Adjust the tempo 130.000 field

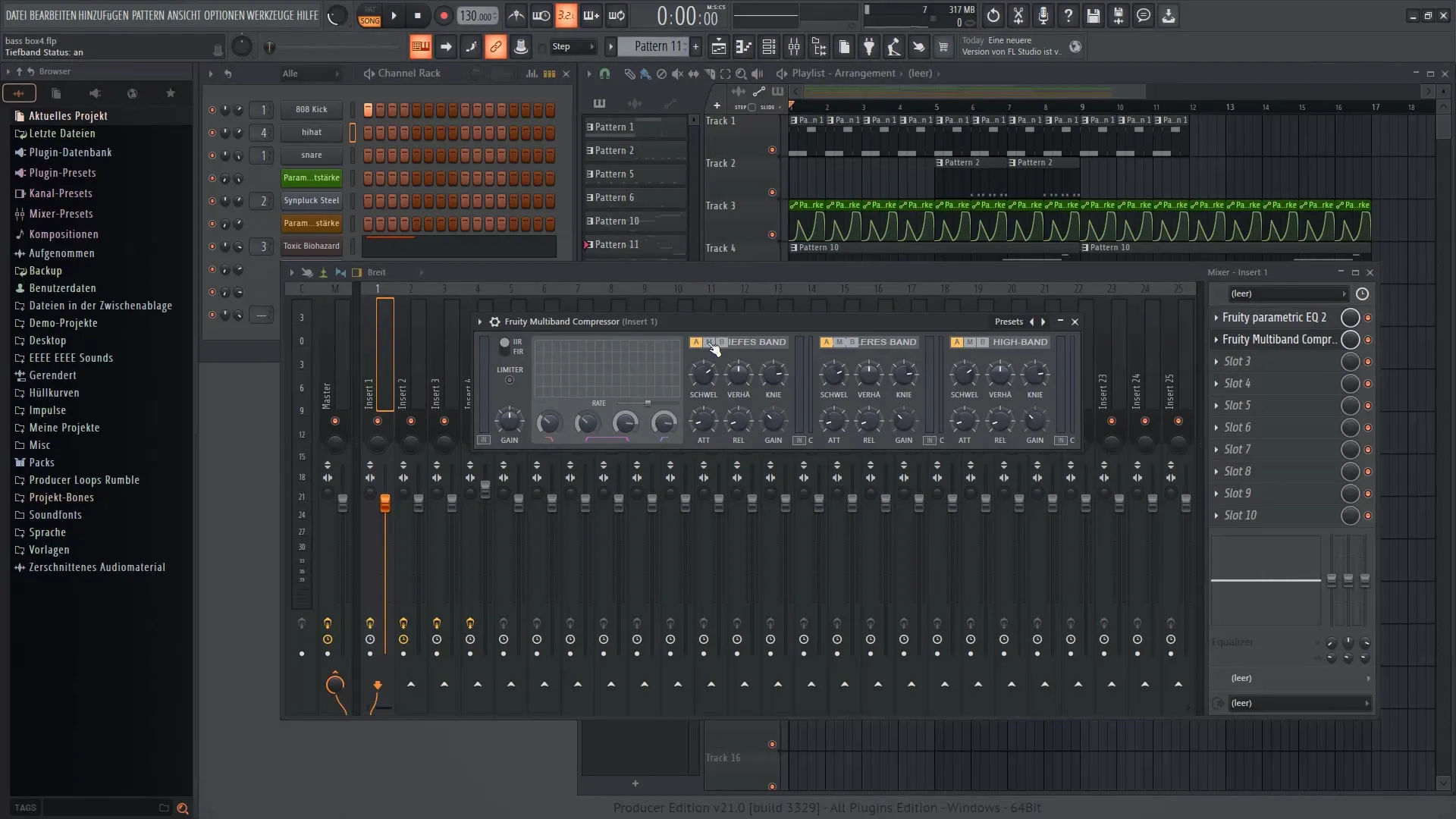478,16
